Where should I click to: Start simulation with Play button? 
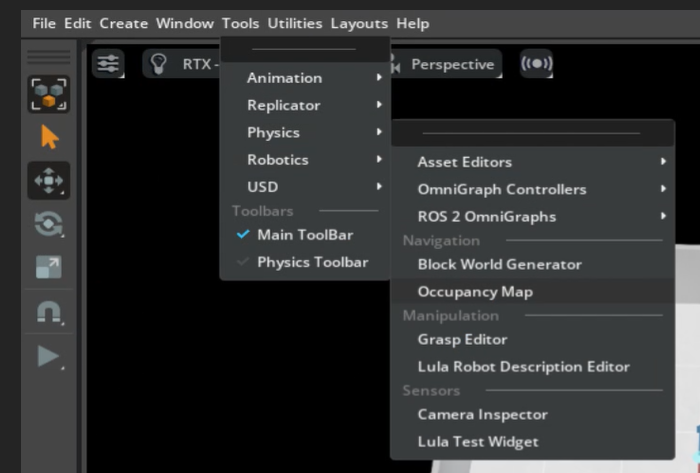click(49, 357)
